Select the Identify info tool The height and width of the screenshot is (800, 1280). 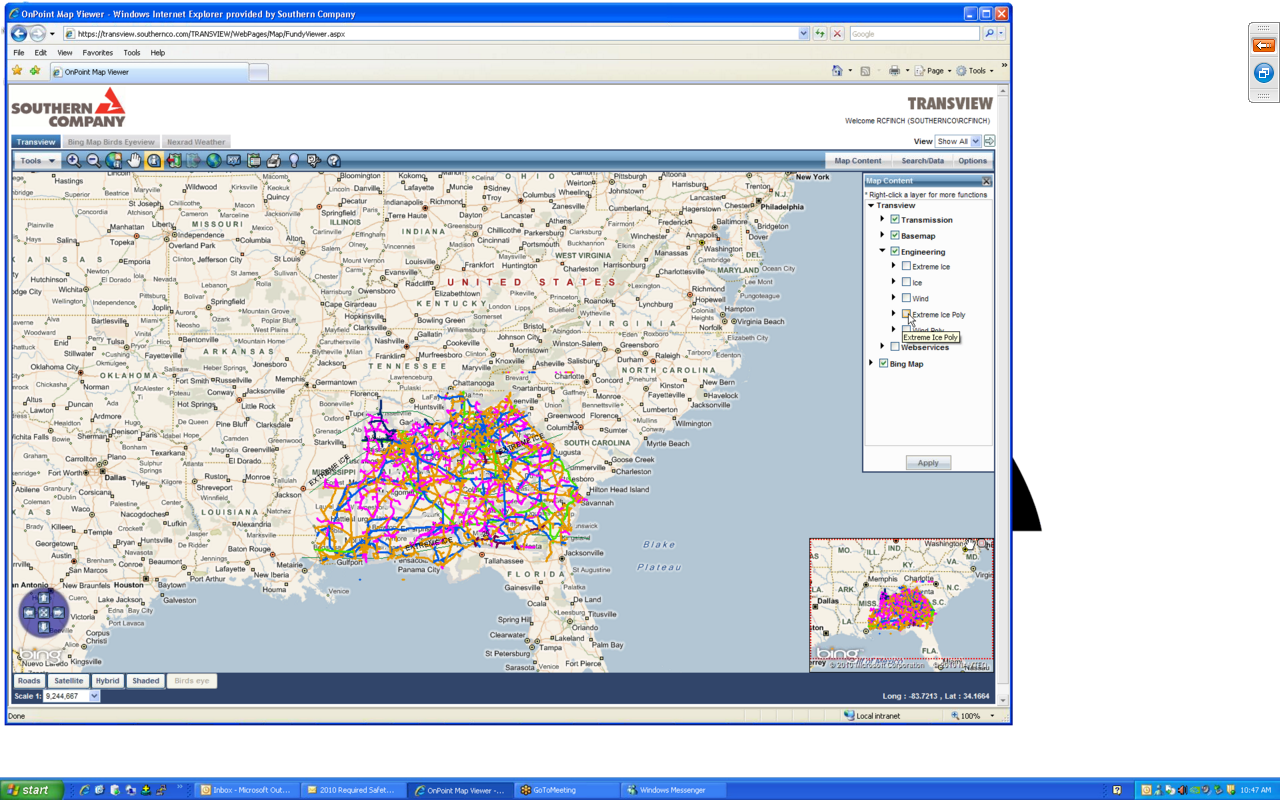[x=154, y=160]
